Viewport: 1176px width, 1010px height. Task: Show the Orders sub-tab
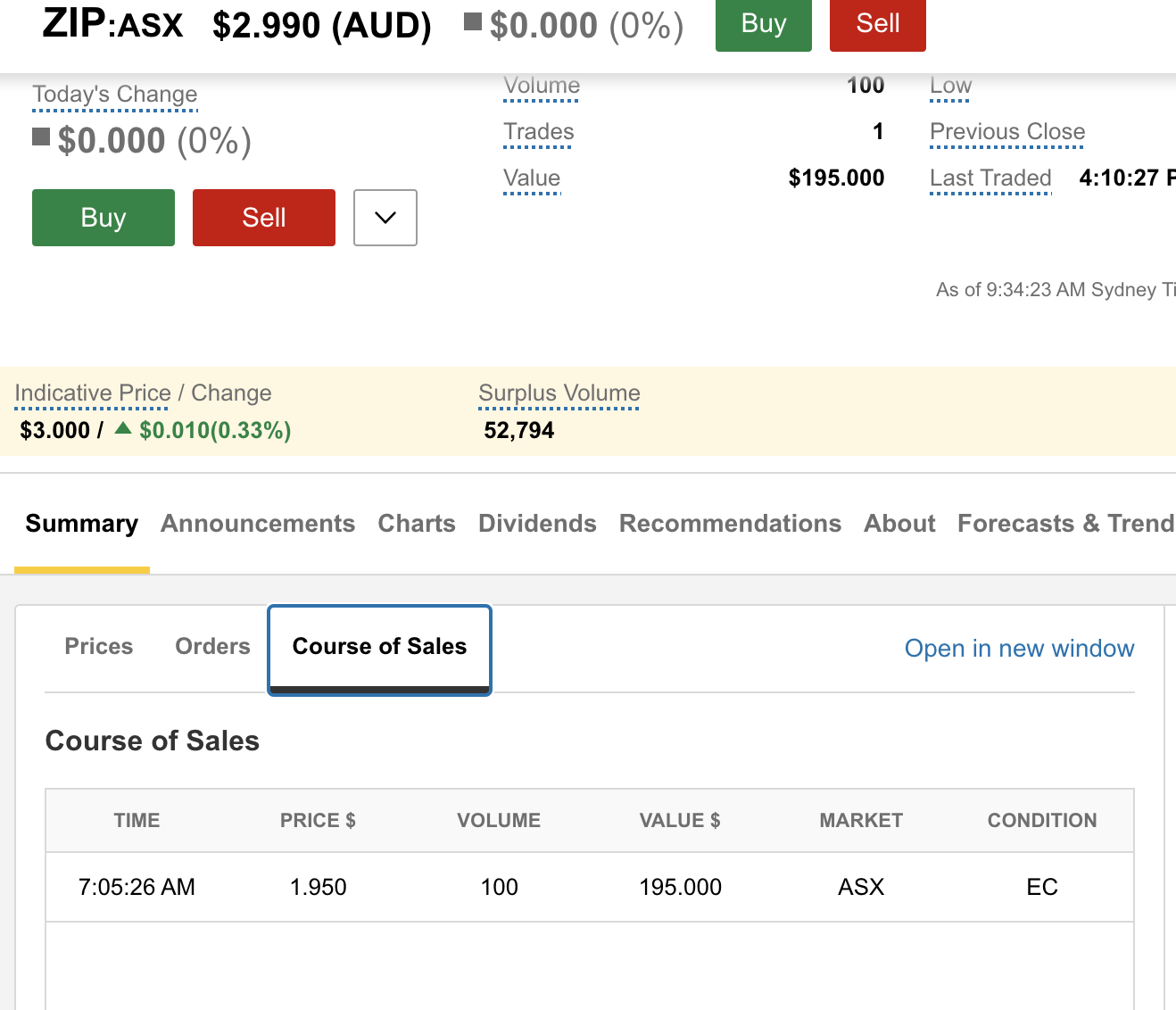pos(212,647)
